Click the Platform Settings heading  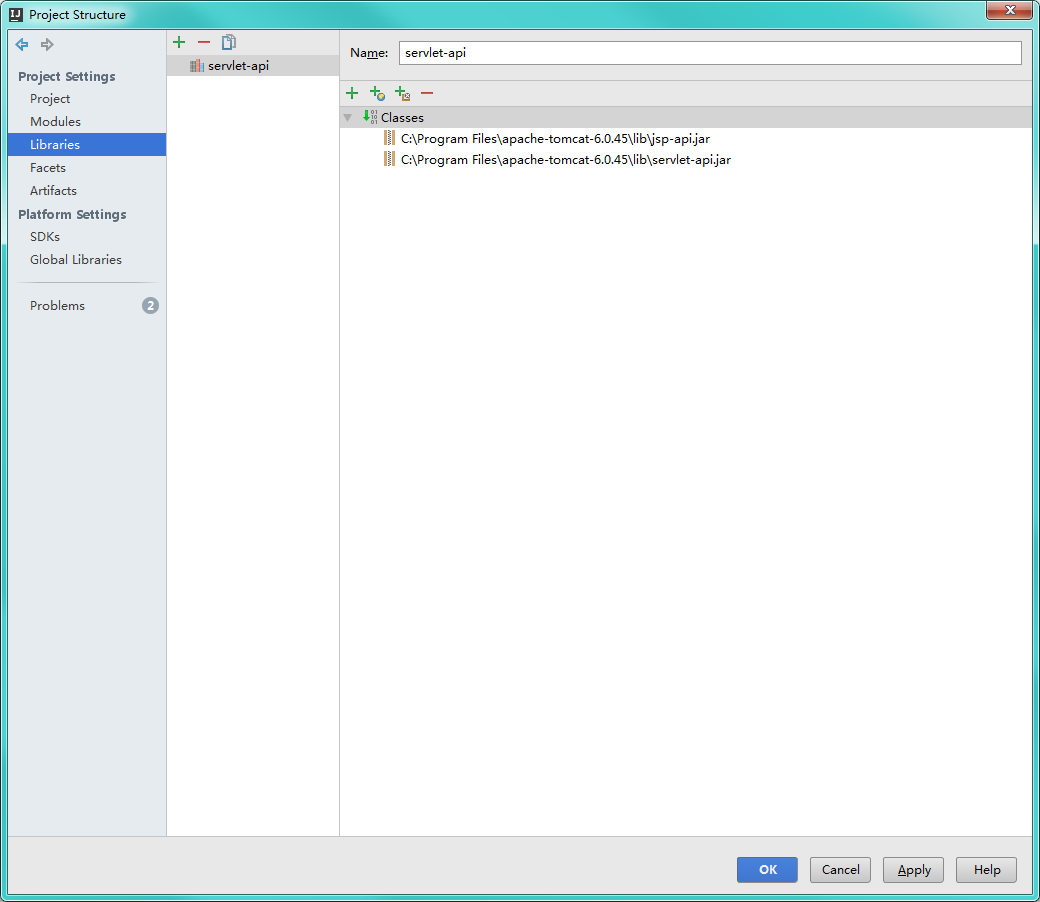(72, 214)
